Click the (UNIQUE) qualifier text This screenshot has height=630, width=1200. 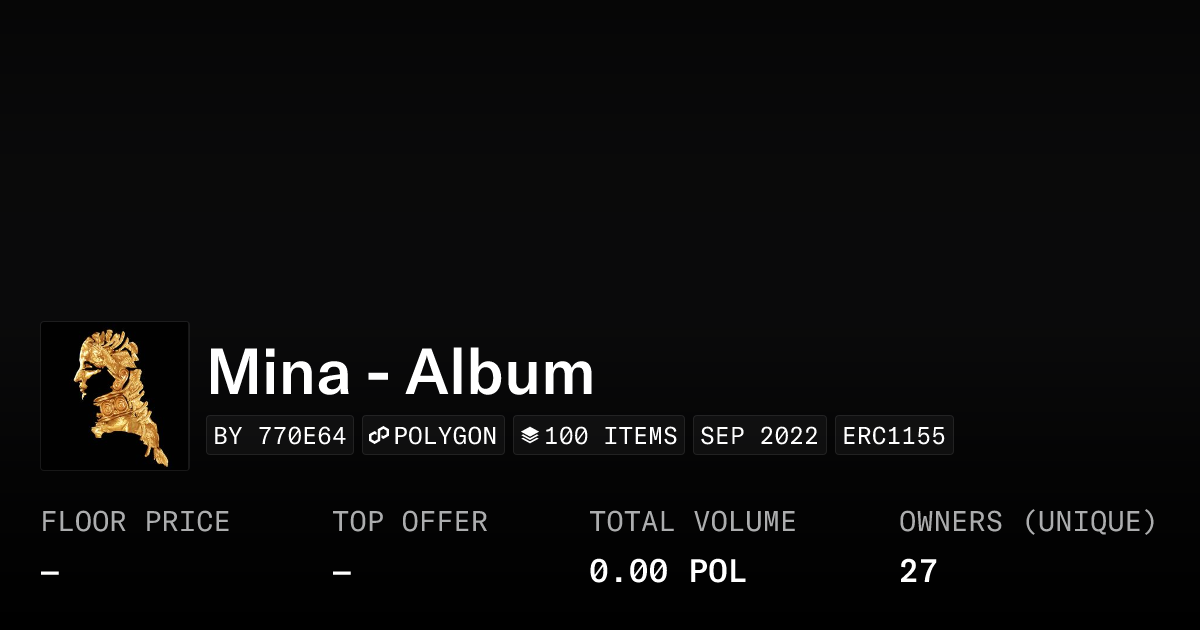1089,522
